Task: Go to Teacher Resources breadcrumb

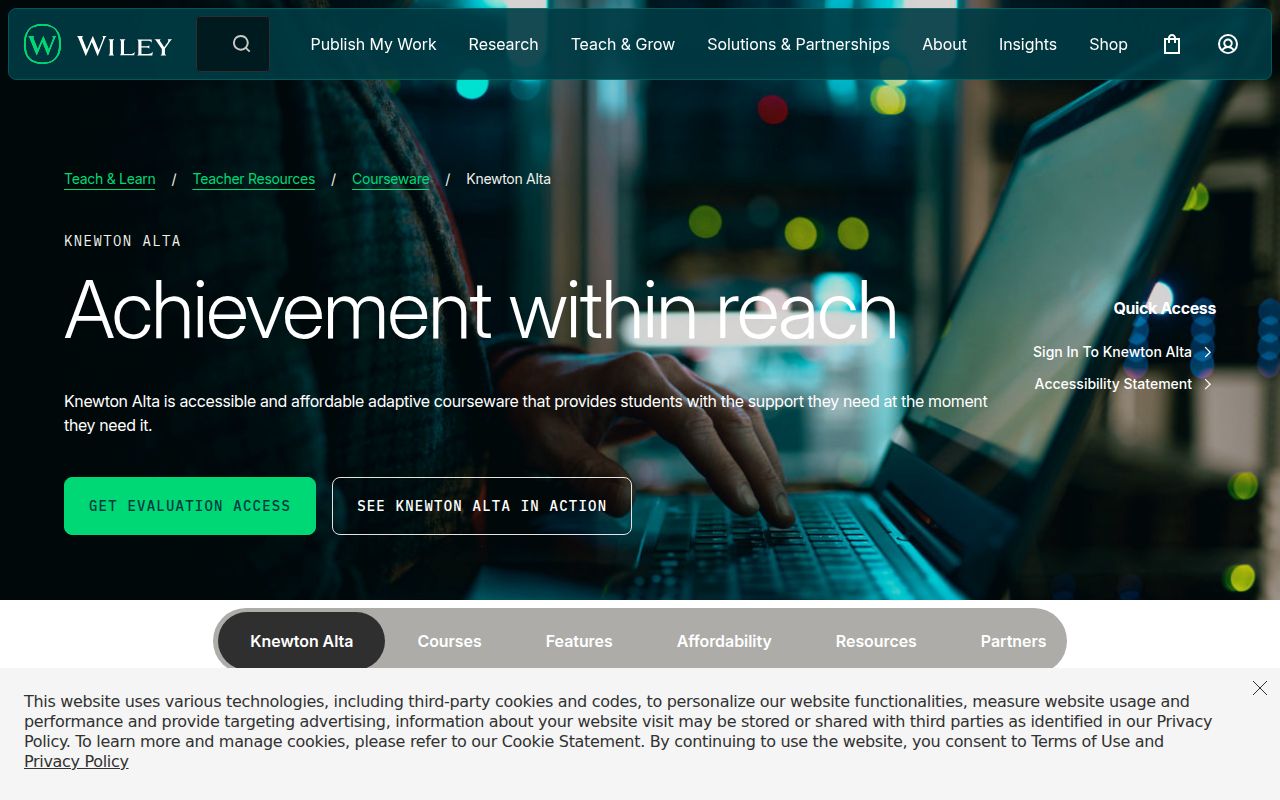Action: point(254,179)
